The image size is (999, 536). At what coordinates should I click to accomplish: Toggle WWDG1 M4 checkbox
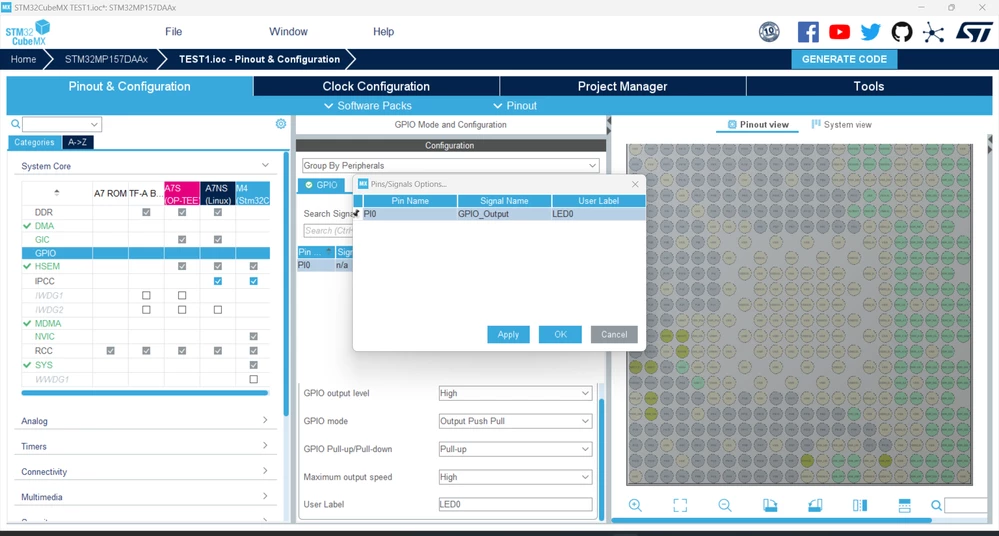tap(254, 379)
